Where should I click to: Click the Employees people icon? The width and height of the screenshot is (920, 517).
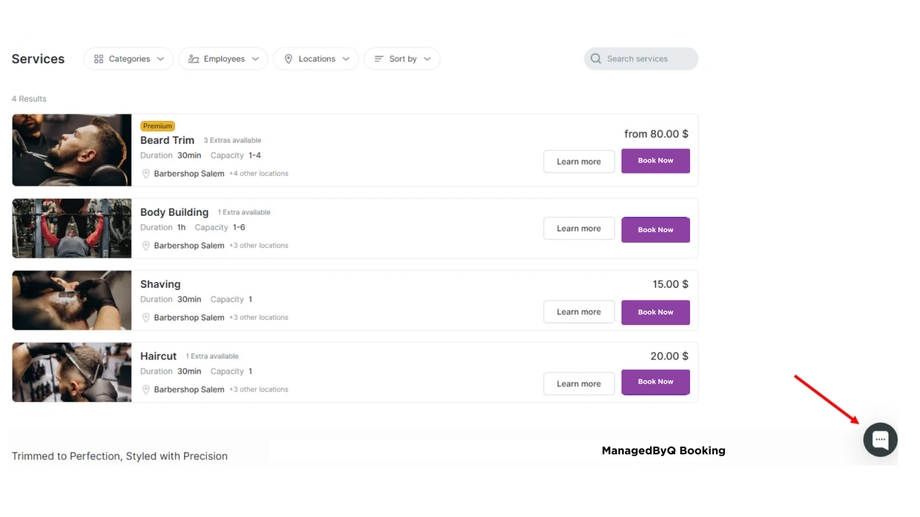pos(194,59)
